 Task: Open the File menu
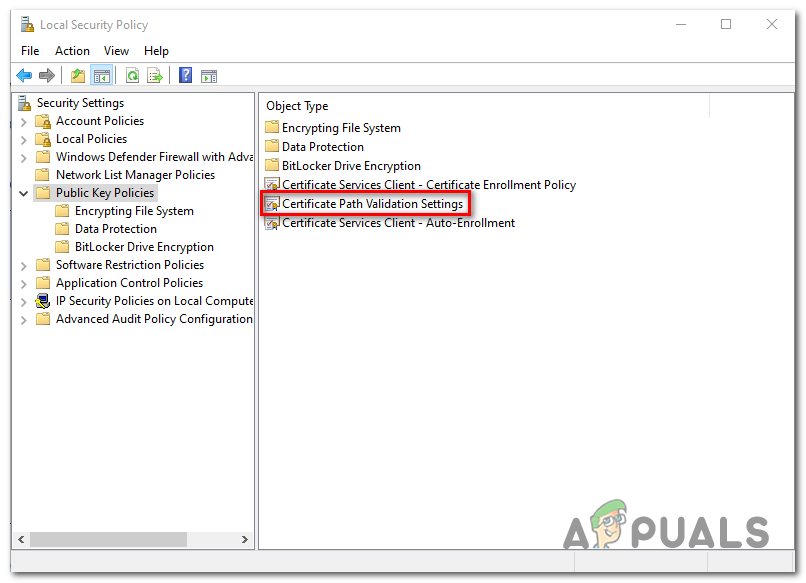(30, 51)
